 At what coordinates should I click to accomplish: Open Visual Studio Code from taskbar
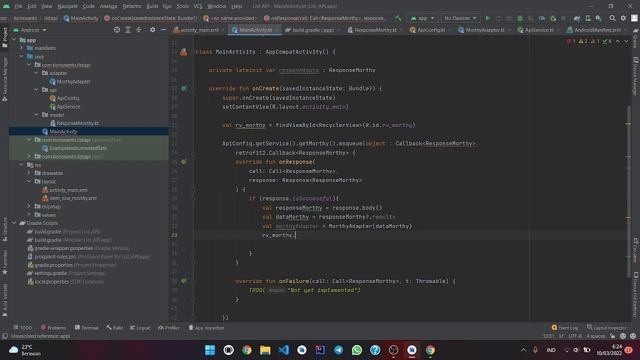click(x=283, y=350)
